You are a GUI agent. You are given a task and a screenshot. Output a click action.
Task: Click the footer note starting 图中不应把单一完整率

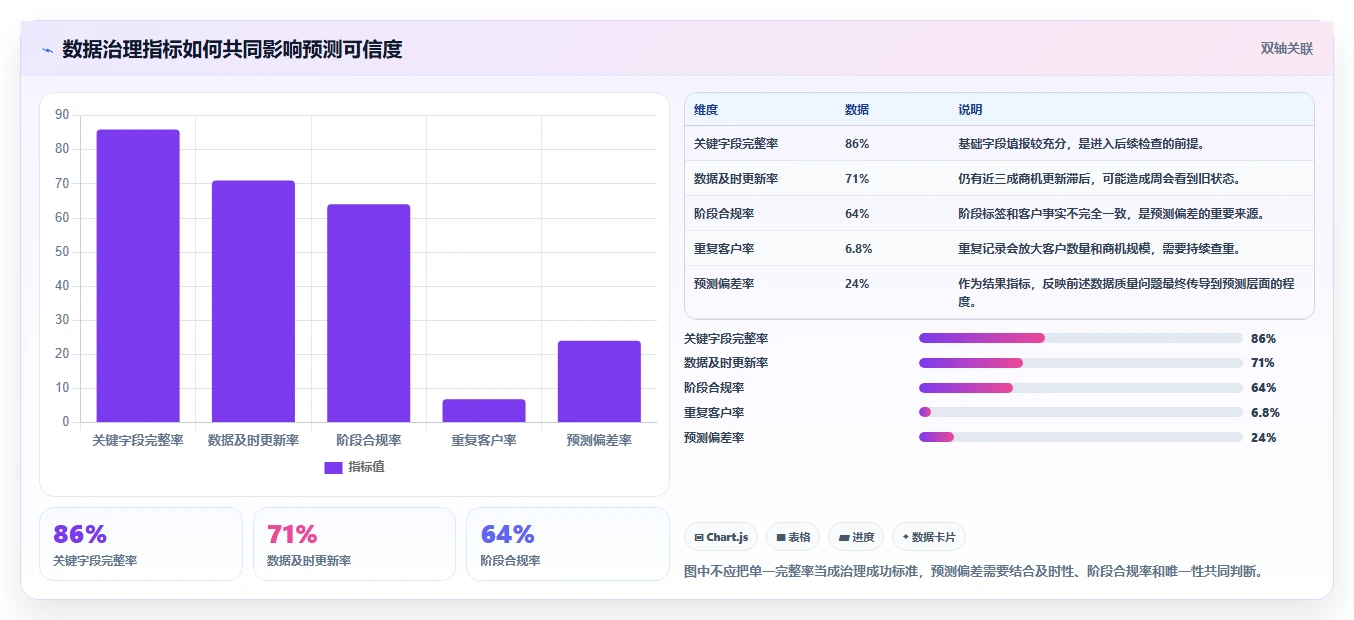coord(974,572)
